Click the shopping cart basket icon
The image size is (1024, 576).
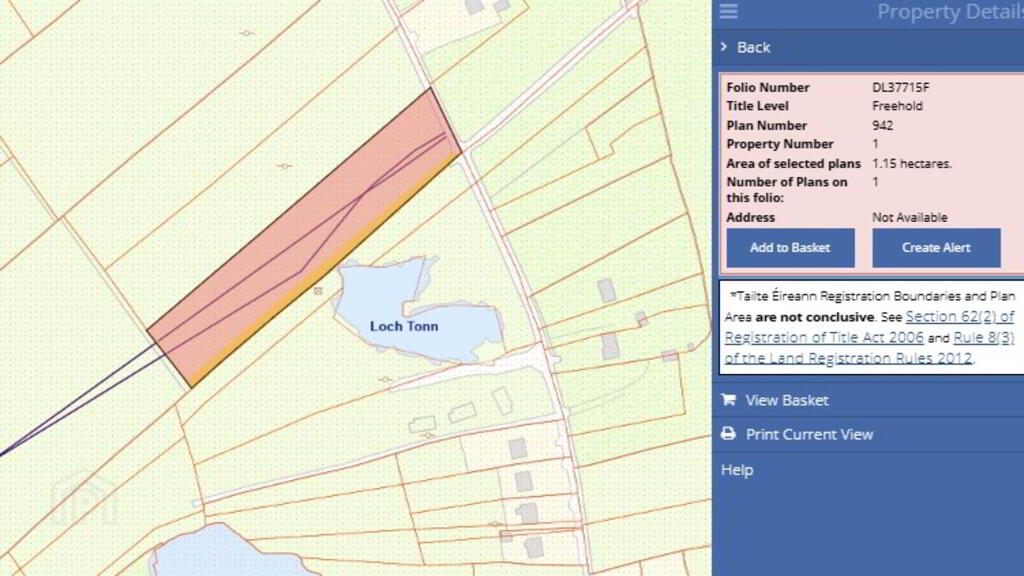(x=728, y=400)
